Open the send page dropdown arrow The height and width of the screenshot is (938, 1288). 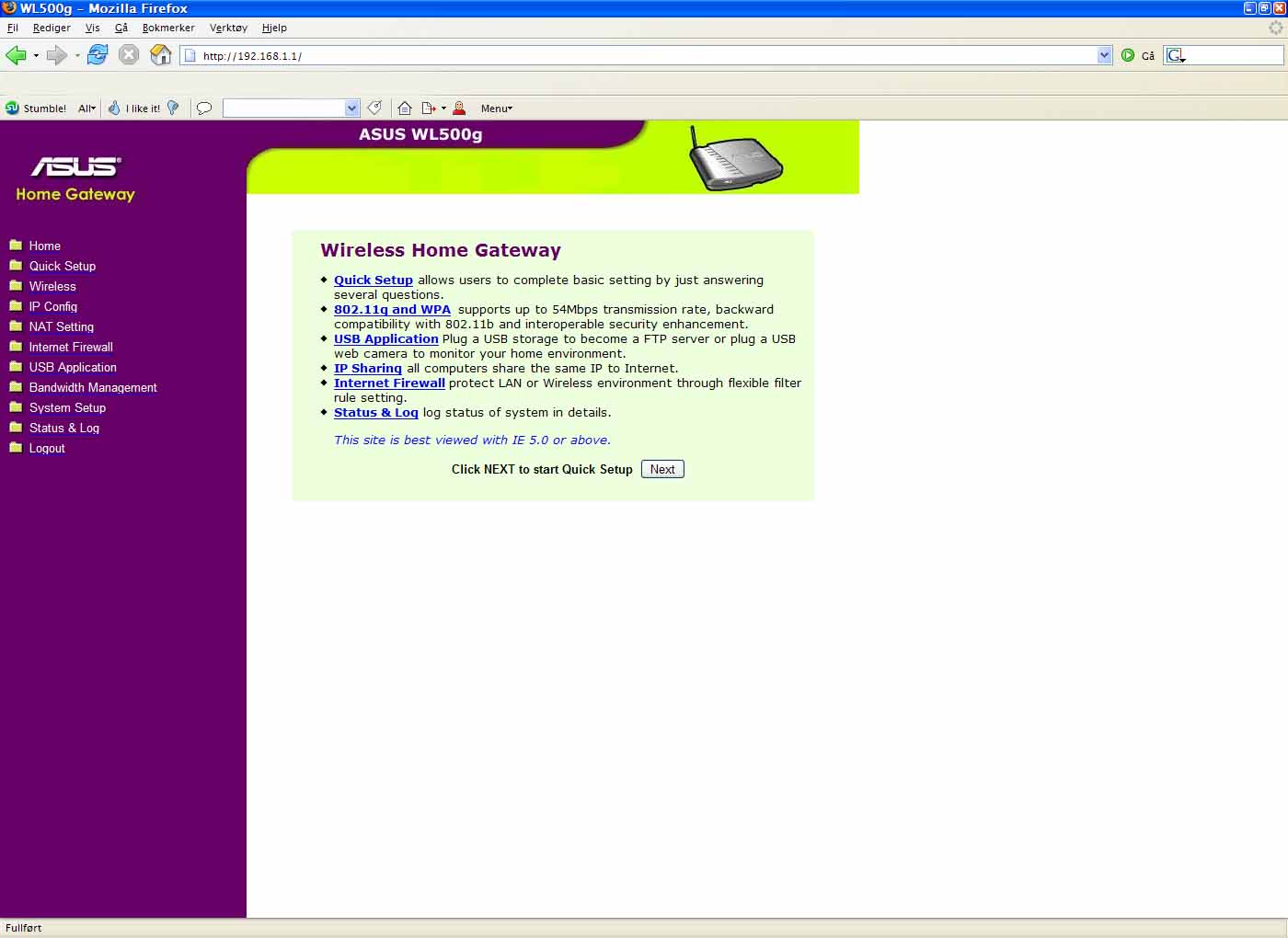click(443, 109)
